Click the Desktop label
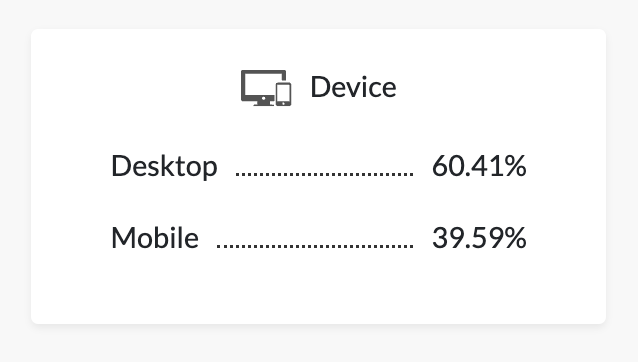Screen dimensions: 638x362 [x=164, y=166]
